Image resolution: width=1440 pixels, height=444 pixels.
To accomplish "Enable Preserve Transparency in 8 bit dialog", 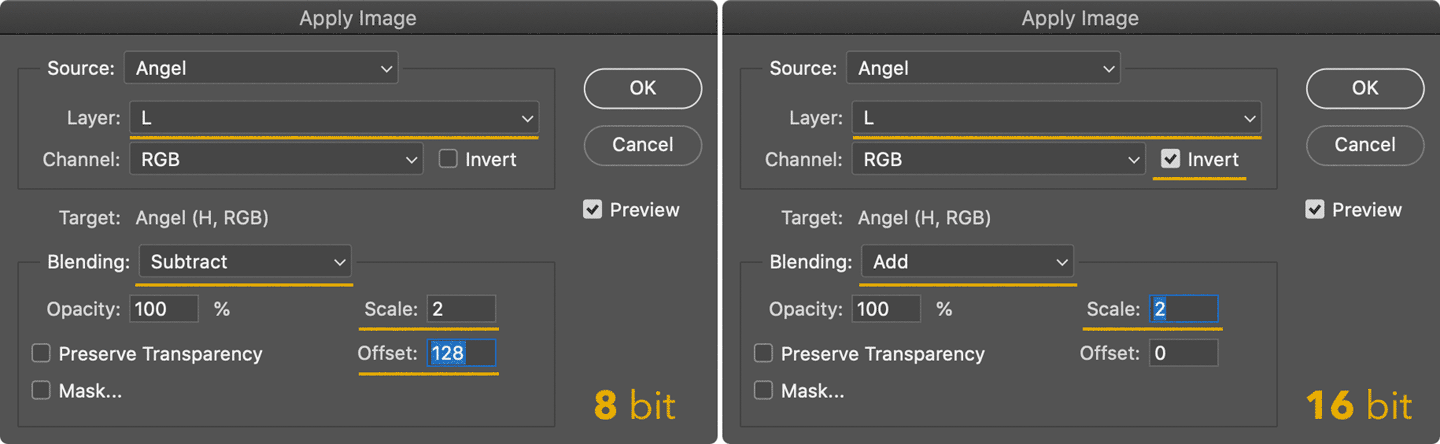I will point(41,353).
